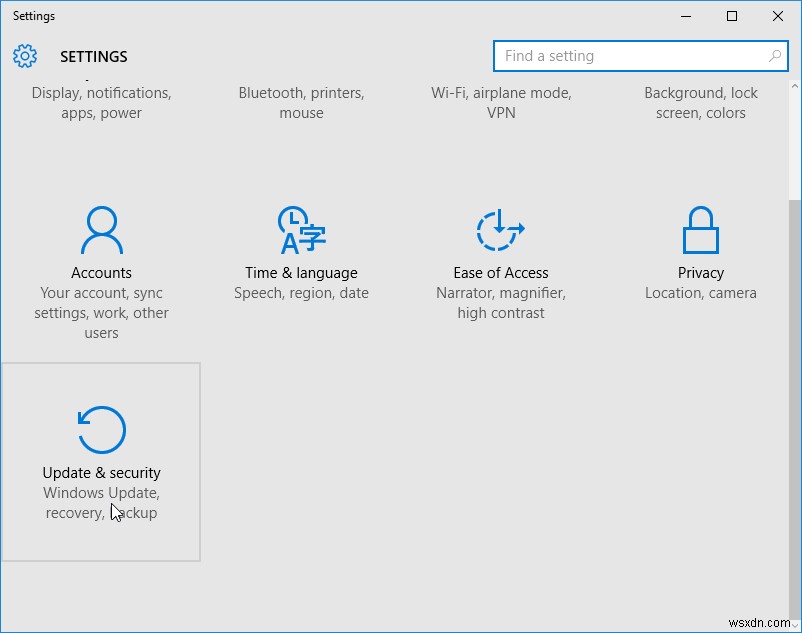Click Narrator, magnifier, high contrast text

tap(500, 302)
